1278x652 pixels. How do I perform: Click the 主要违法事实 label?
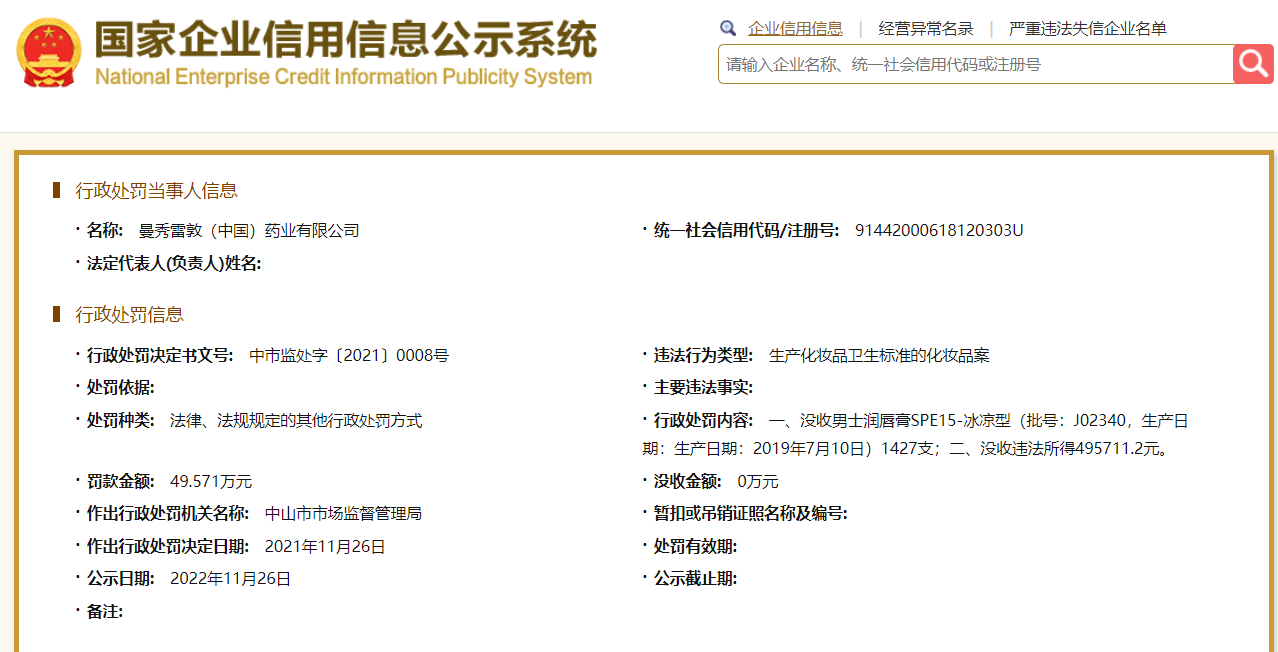click(x=704, y=387)
